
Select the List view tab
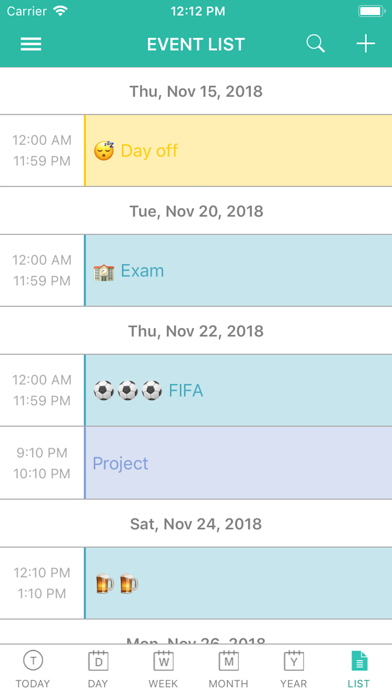tap(359, 669)
